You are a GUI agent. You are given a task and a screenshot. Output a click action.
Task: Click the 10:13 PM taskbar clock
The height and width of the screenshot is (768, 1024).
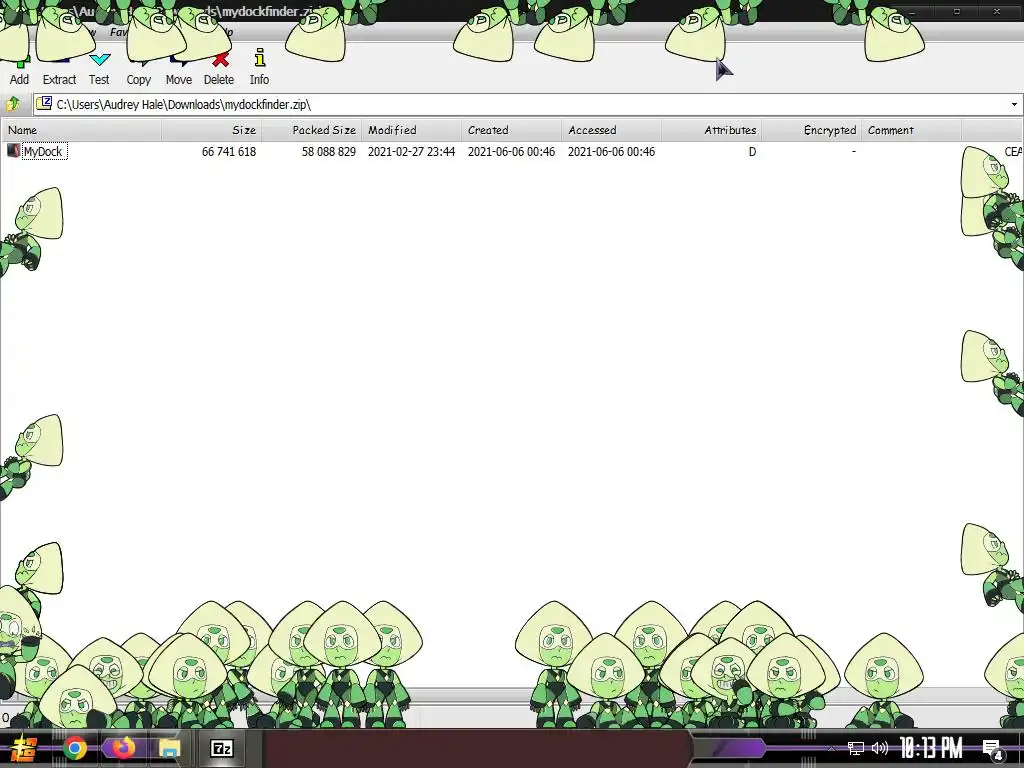coord(931,748)
